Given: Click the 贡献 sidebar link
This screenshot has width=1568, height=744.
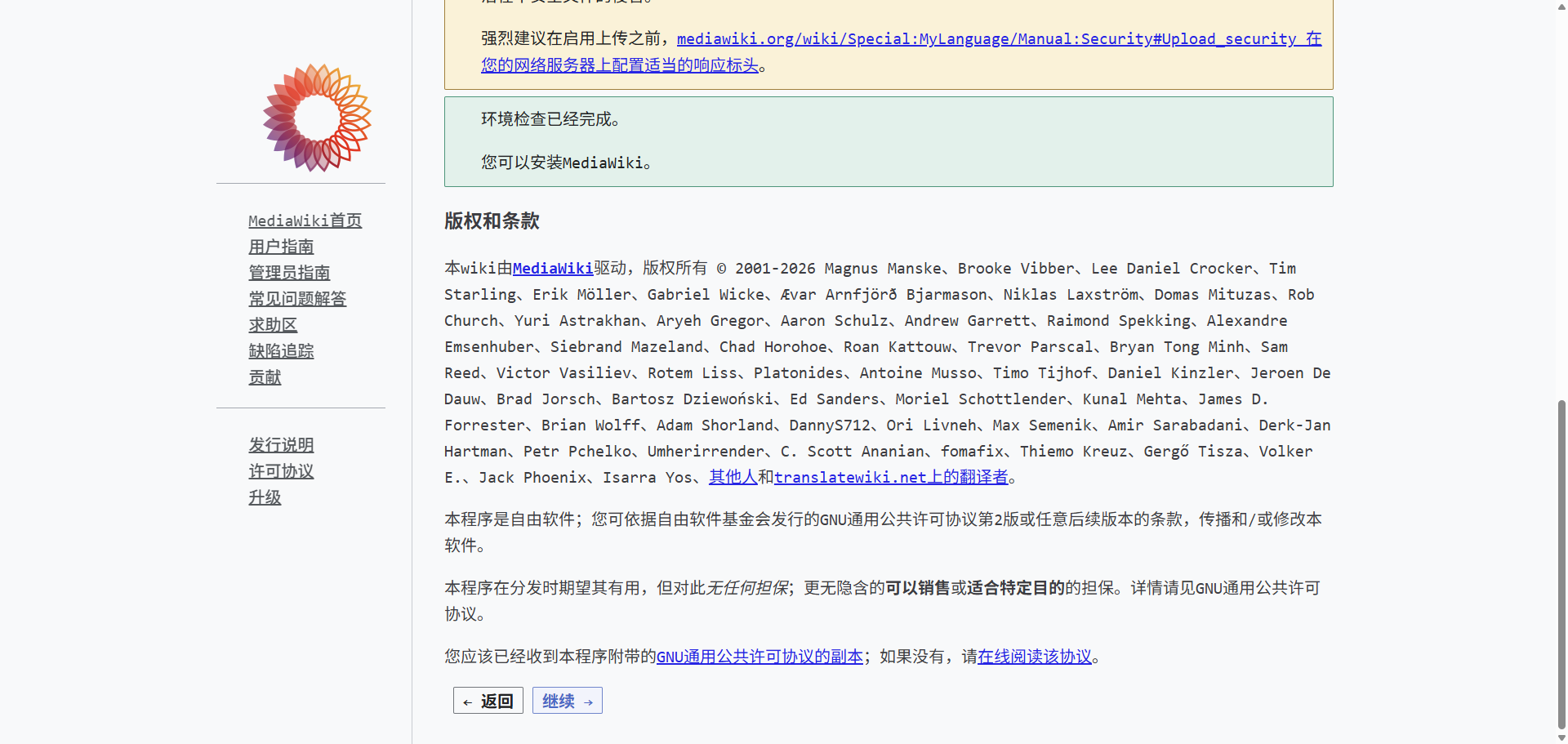Looking at the screenshot, I should [x=265, y=377].
